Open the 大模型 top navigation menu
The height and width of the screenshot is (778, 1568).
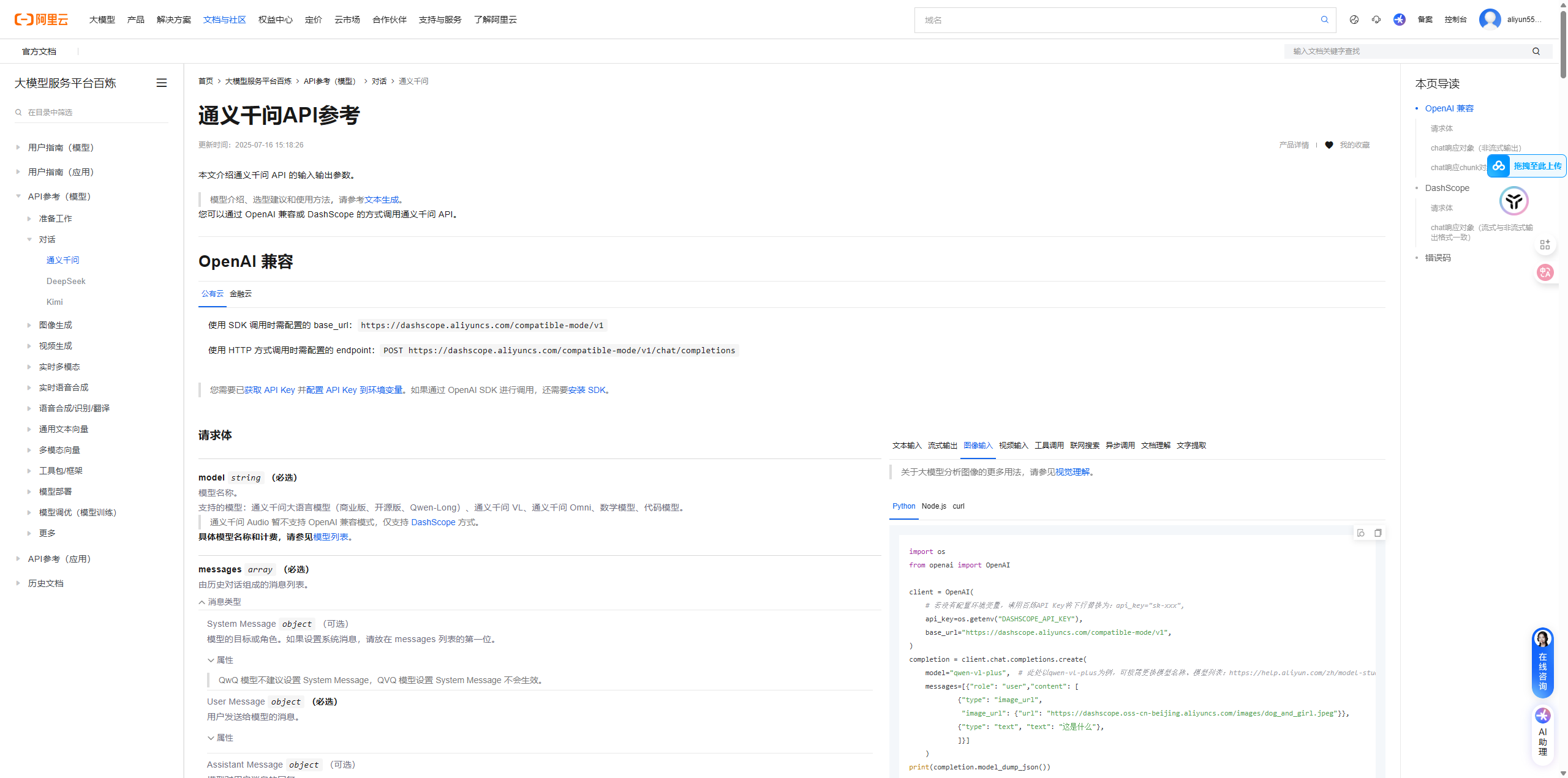pyautogui.click(x=102, y=20)
